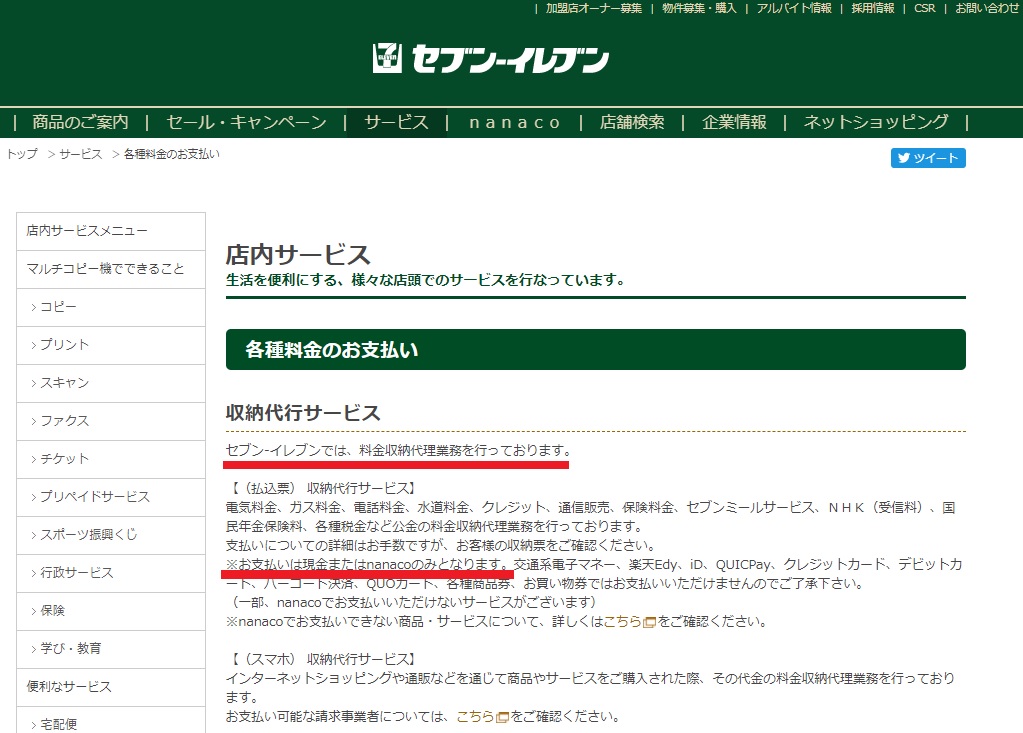
Task: Open ファクス sidebar item
Action: pos(111,421)
